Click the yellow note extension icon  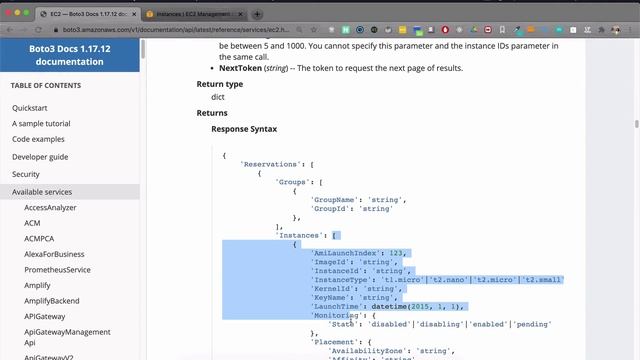coord(402,30)
